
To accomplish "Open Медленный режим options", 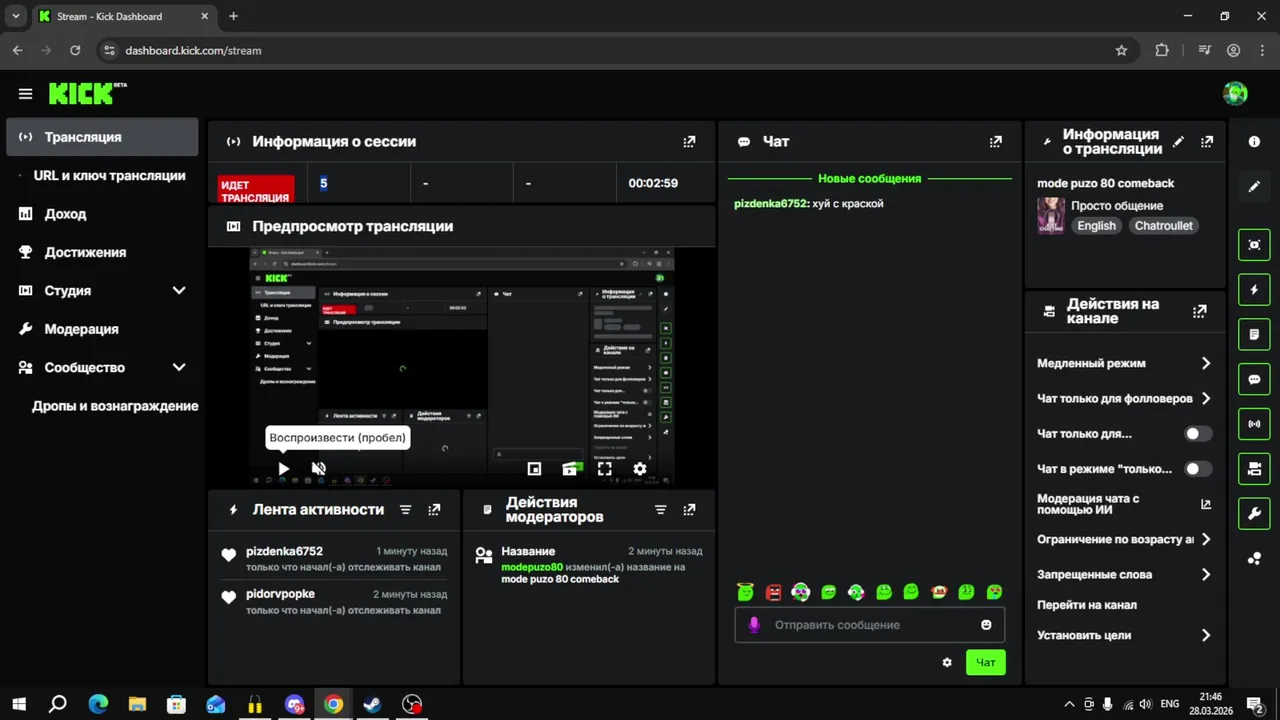I will coord(1125,364).
